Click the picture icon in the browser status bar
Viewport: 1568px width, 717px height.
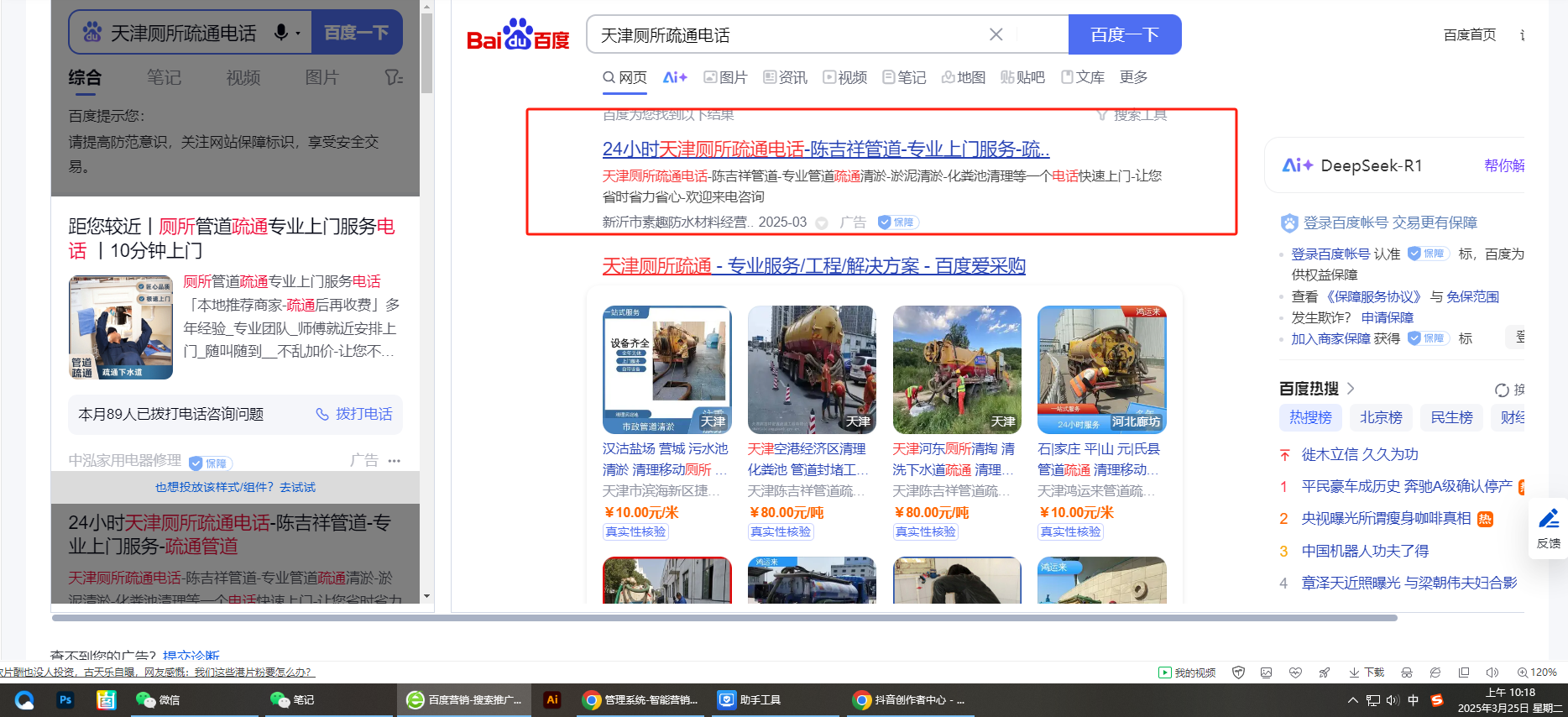[x=1267, y=673]
